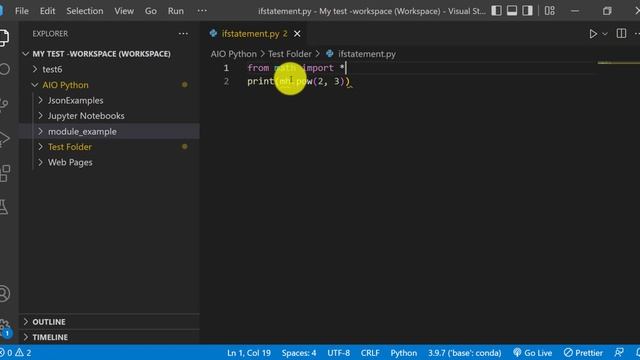Expand the Web Pages folder
Screen dimensions: 640x360
click(x=109, y=162)
